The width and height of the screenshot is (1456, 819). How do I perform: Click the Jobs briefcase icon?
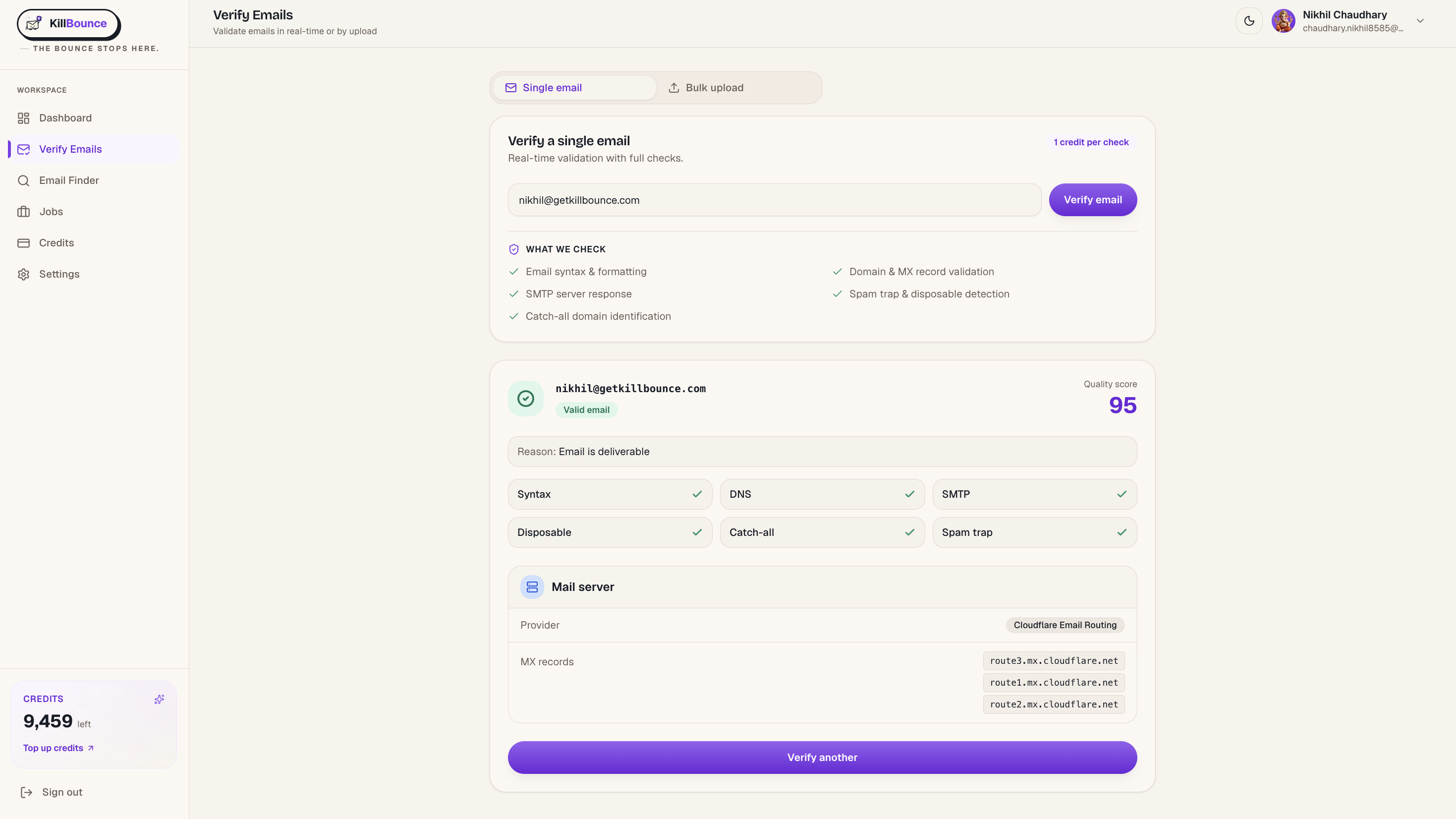[23, 212]
